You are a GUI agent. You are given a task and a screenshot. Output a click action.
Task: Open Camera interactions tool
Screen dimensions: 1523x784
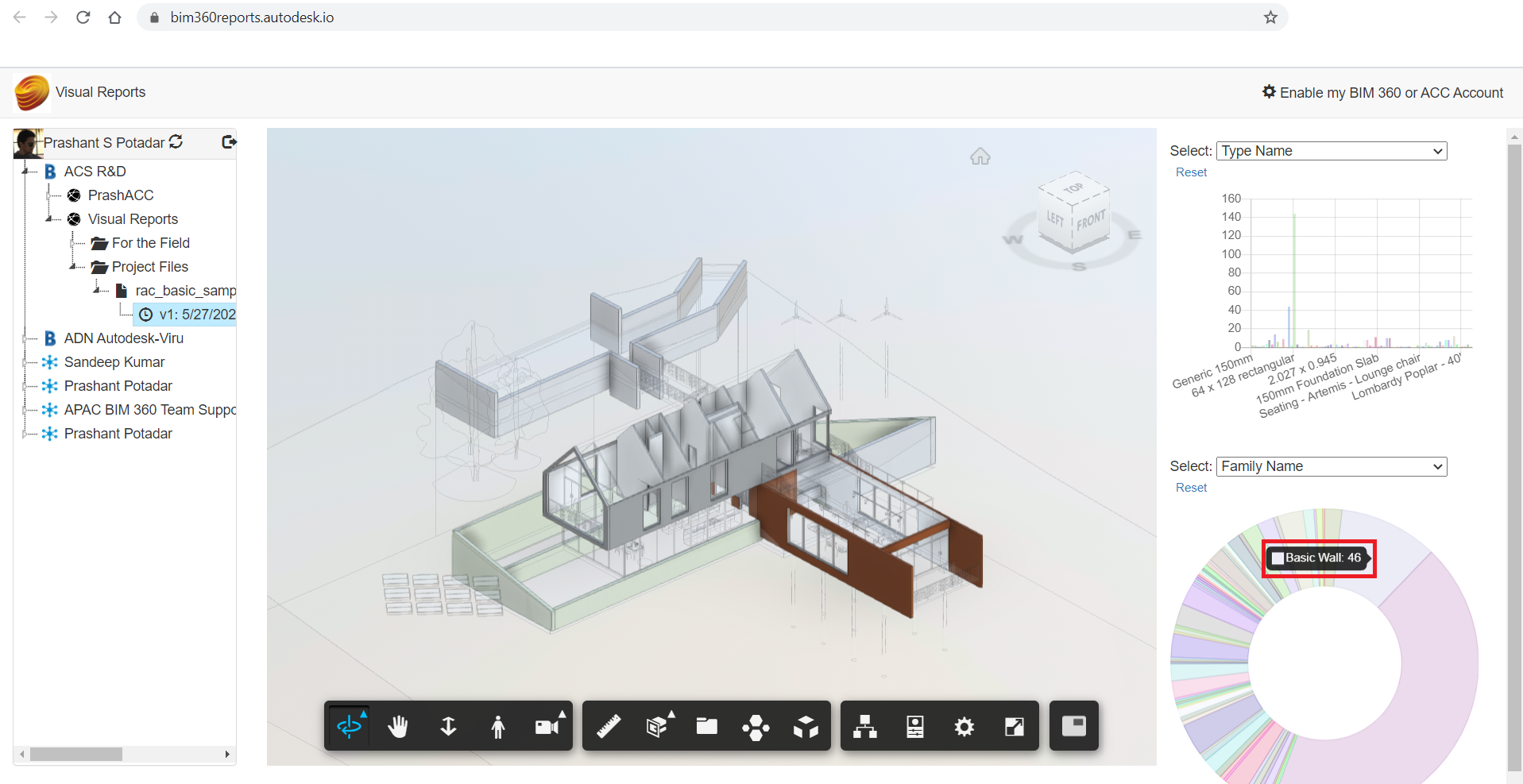(548, 726)
